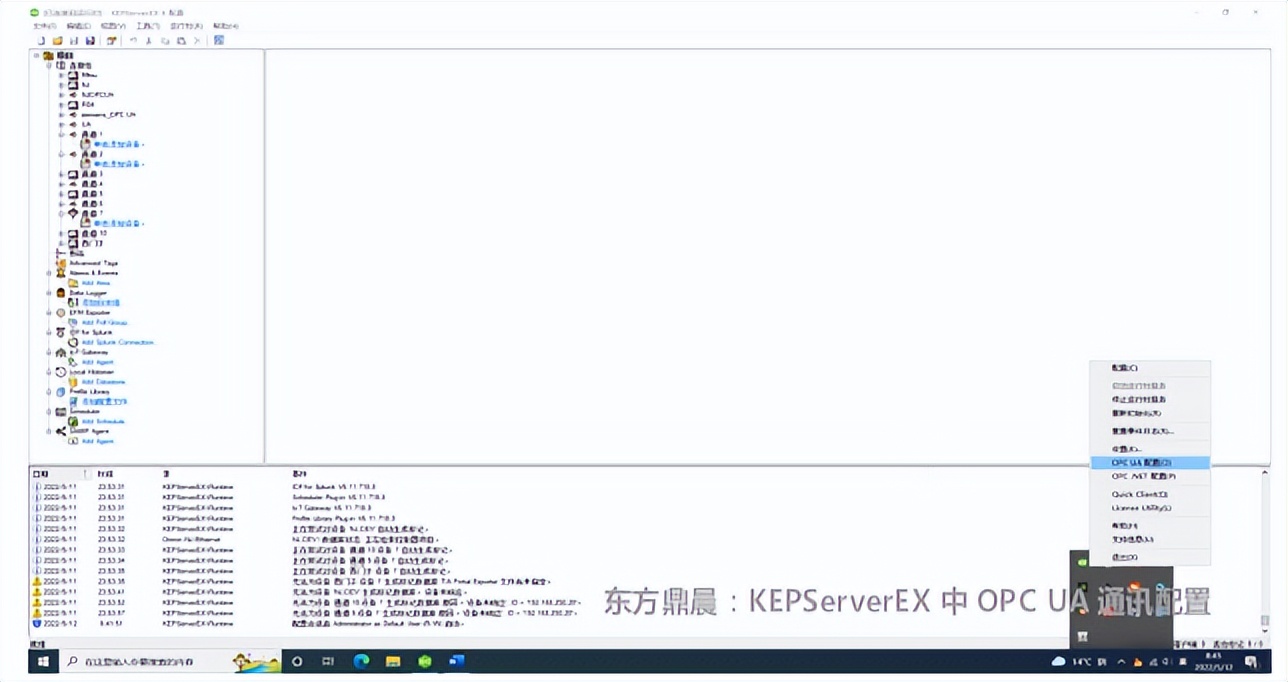Collapse the EFM Exporter node
The image size is (1288, 682).
pyautogui.click(x=49, y=312)
